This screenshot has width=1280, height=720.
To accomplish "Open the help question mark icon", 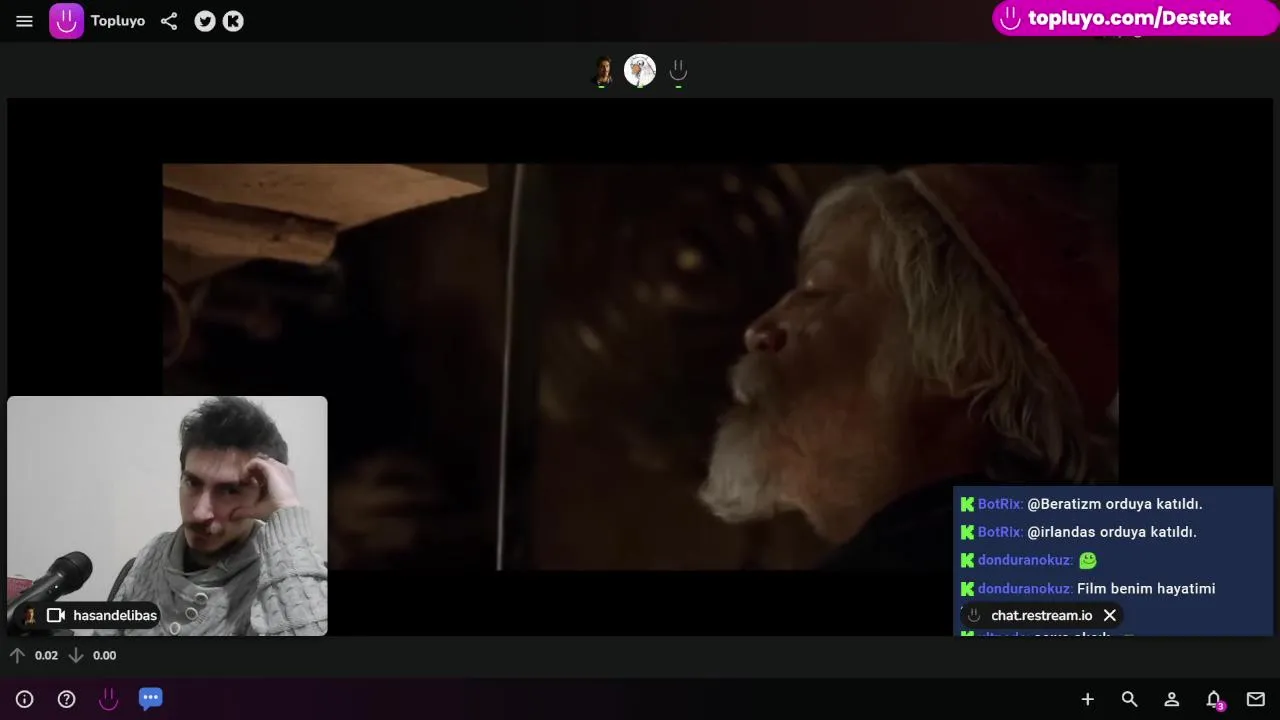I will tap(66, 699).
